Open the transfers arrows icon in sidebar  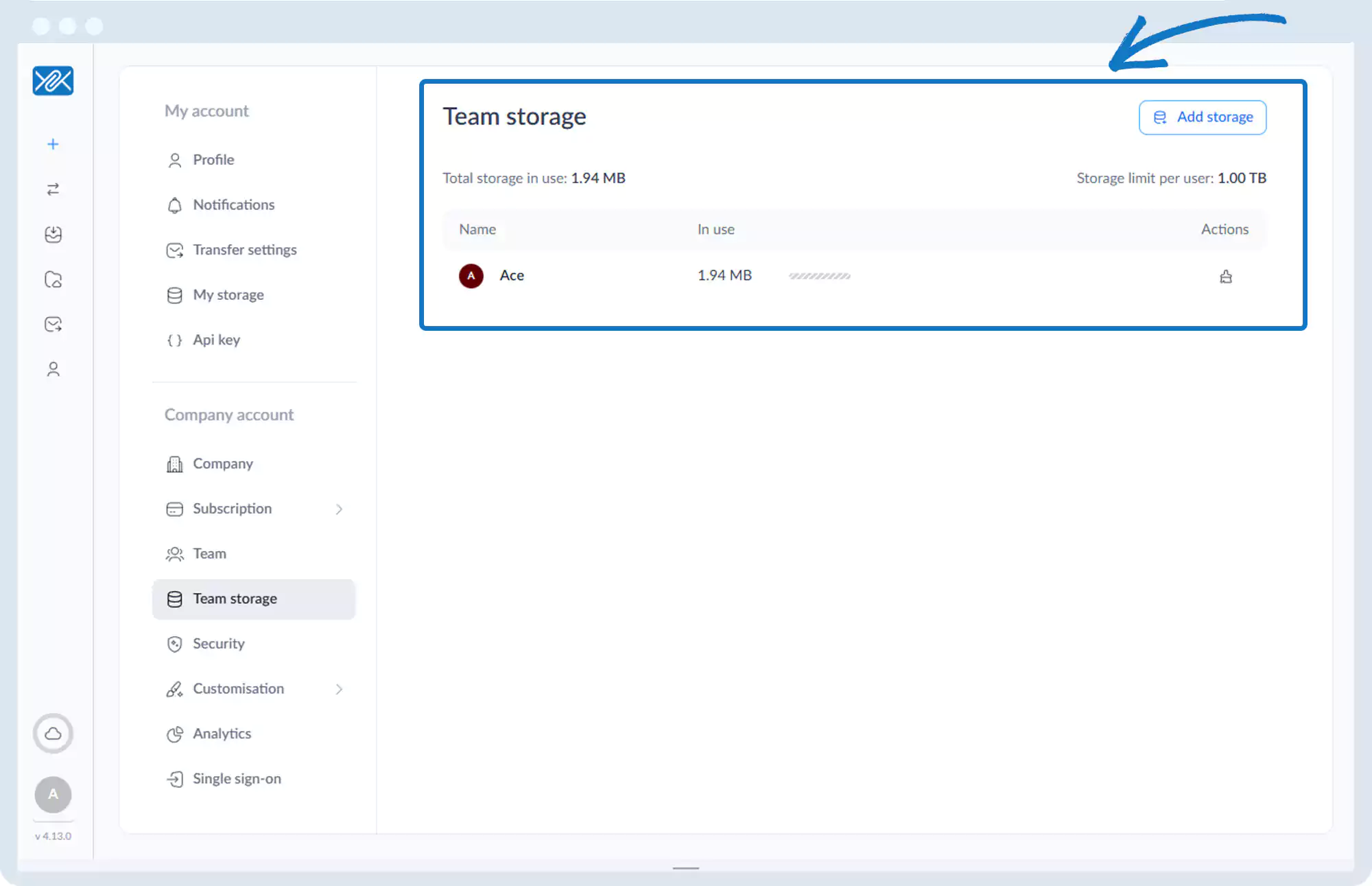coord(53,189)
